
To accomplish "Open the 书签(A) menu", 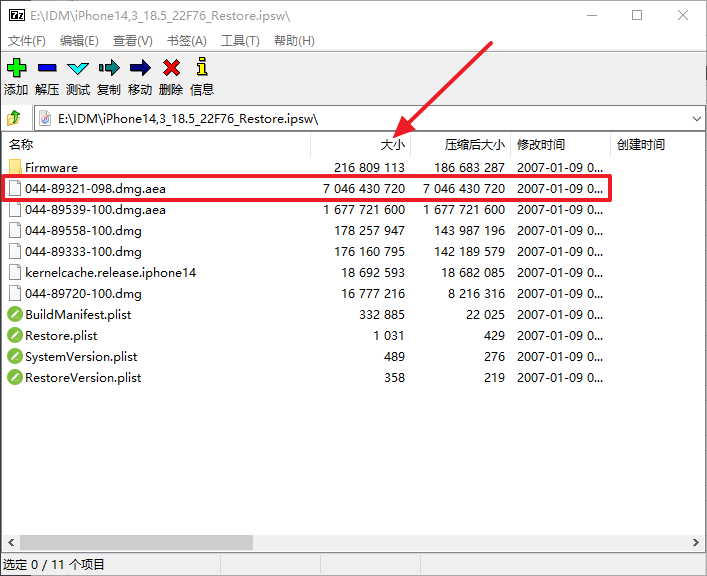I will point(187,41).
